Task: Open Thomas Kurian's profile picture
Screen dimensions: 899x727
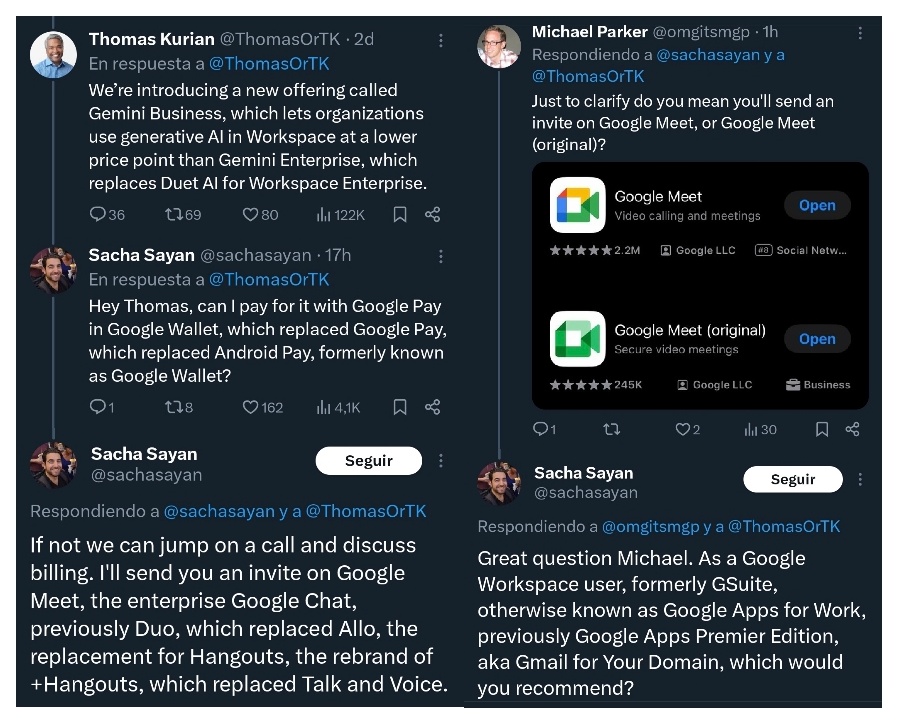Action: 53,54
